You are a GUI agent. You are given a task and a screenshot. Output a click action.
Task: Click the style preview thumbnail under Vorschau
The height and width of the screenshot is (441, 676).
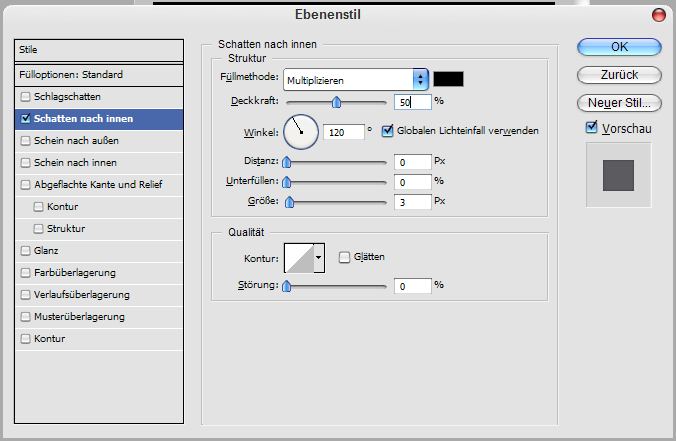click(x=618, y=175)
